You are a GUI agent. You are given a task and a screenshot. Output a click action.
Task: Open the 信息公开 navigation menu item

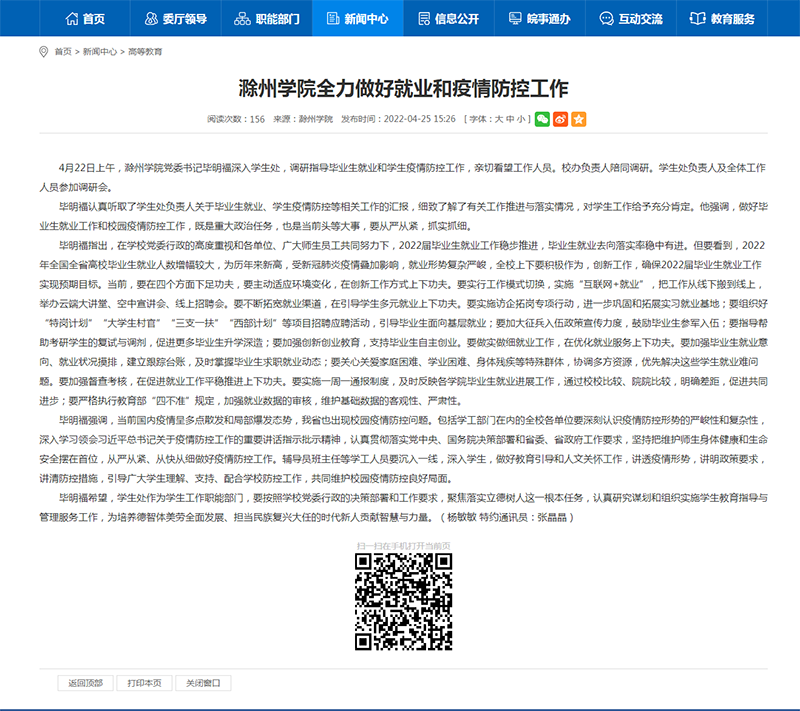coord(448,18)
